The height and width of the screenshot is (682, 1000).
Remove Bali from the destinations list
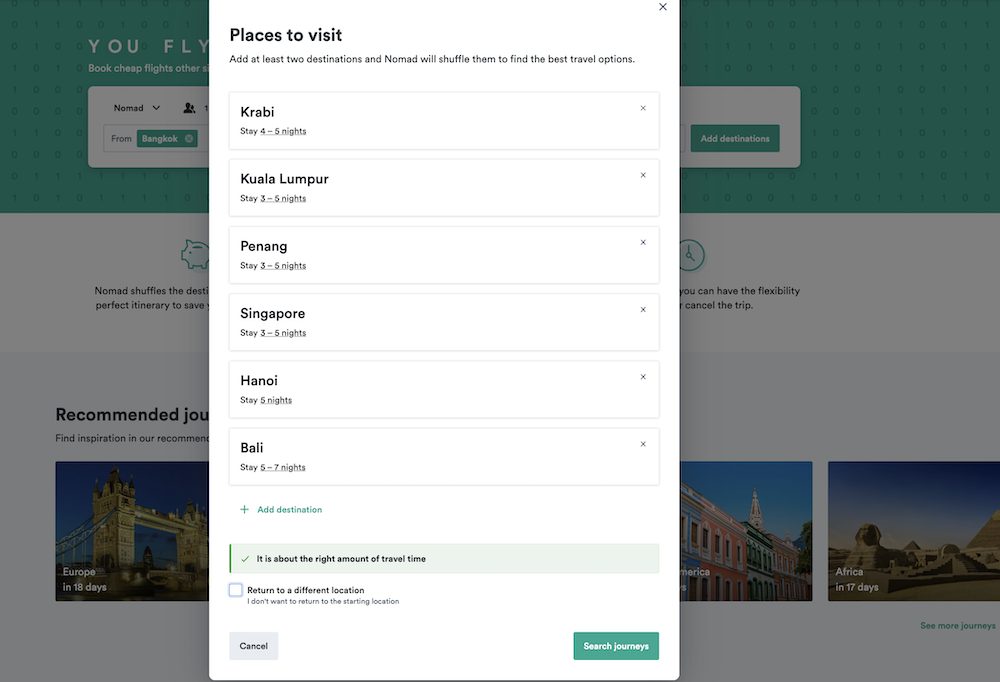(x=643, y=444)
